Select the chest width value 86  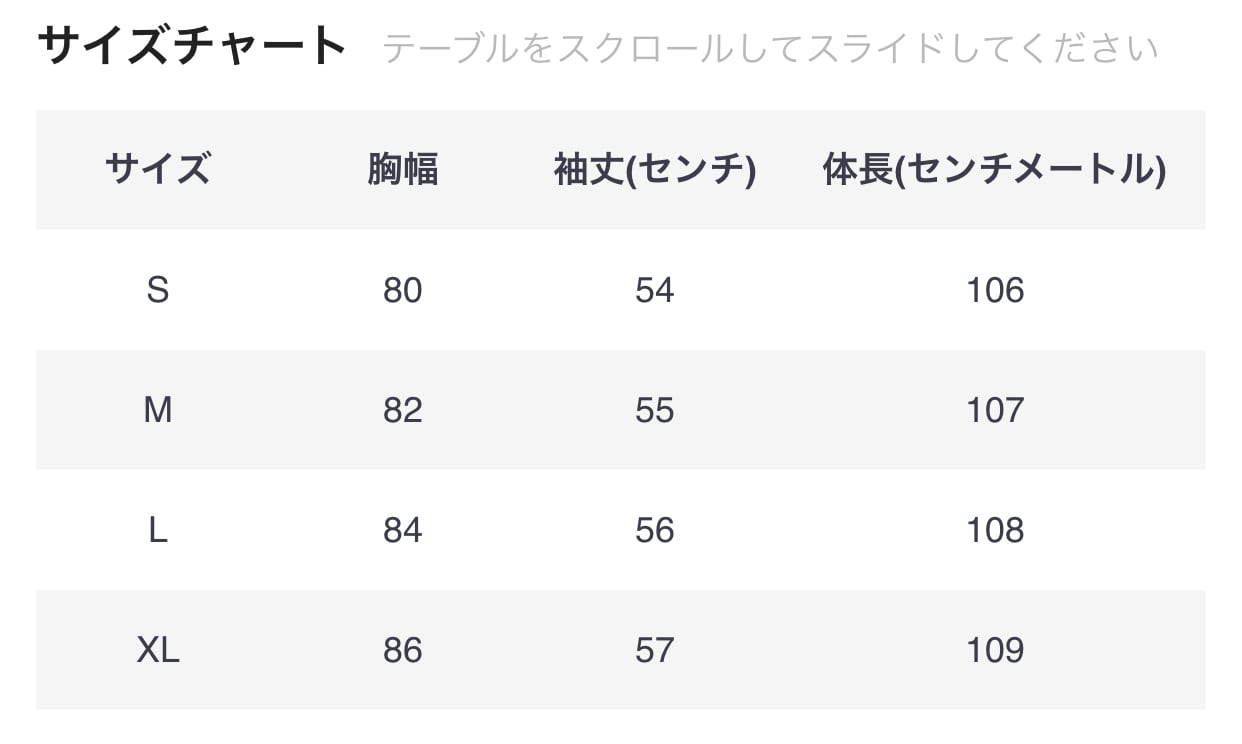click(402, 650)
